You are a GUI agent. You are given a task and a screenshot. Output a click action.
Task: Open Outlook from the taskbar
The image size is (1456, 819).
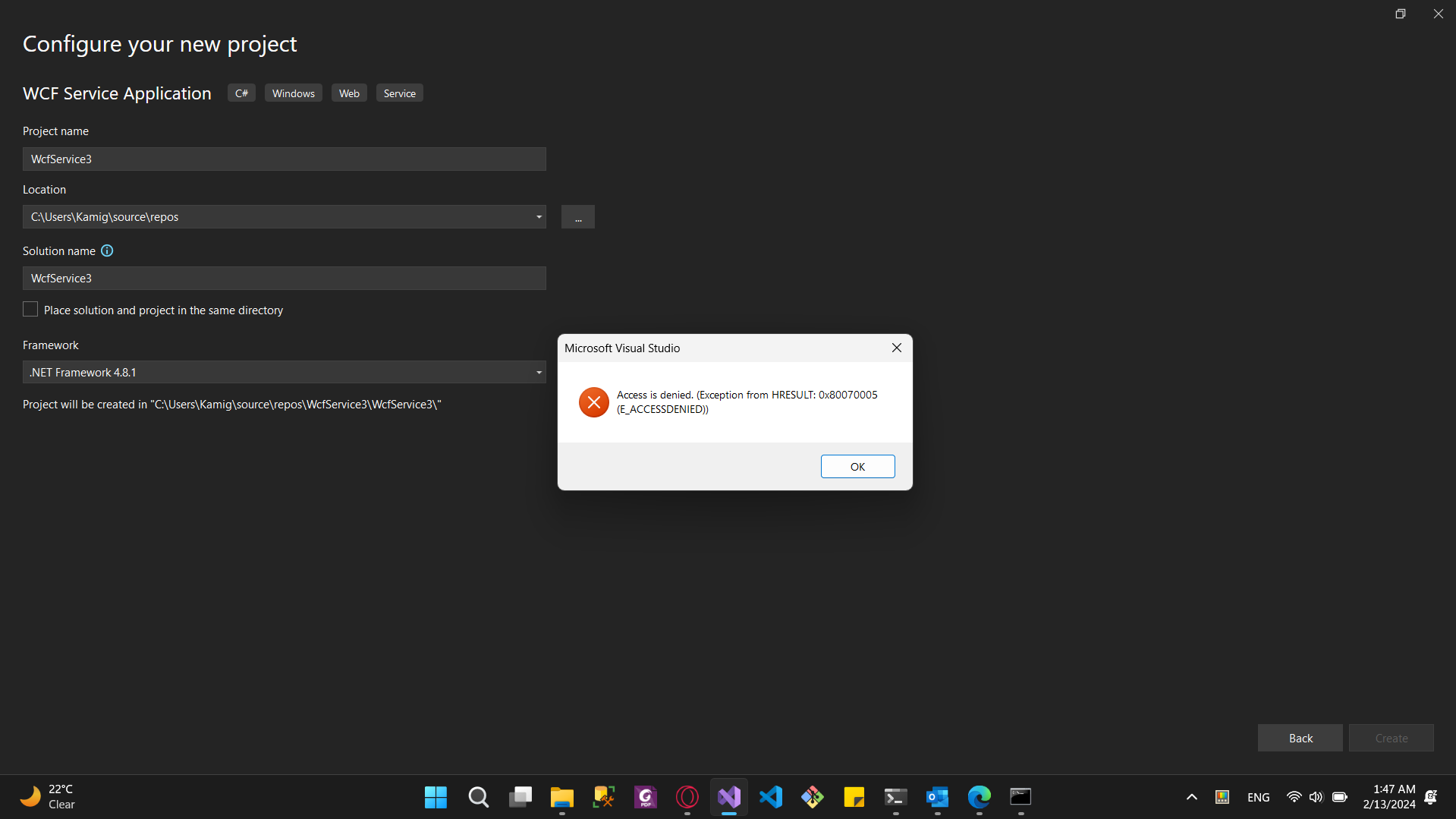click(937, 797)
